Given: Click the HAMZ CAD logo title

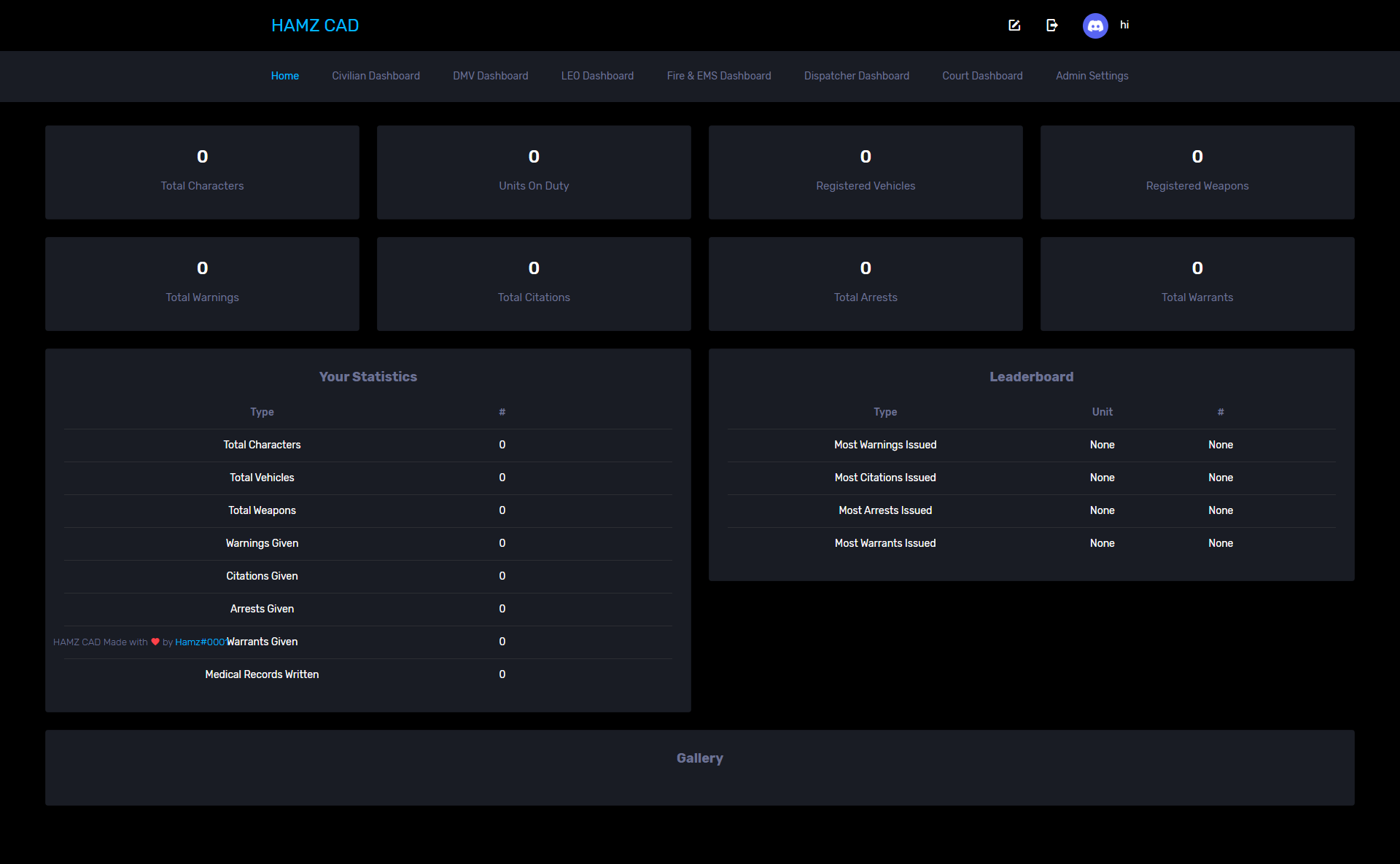Looking at the screenshot, I should pyautogui.click(x=315, y=26).
